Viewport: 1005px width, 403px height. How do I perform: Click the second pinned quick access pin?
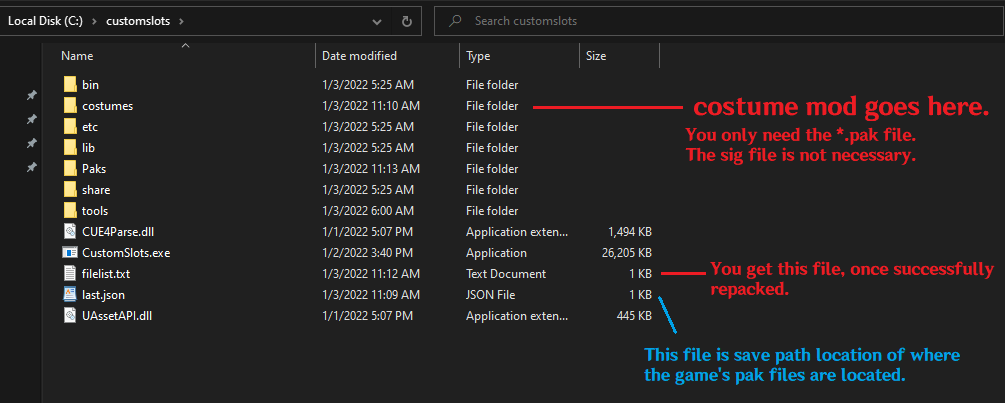(x=31, y=119)
